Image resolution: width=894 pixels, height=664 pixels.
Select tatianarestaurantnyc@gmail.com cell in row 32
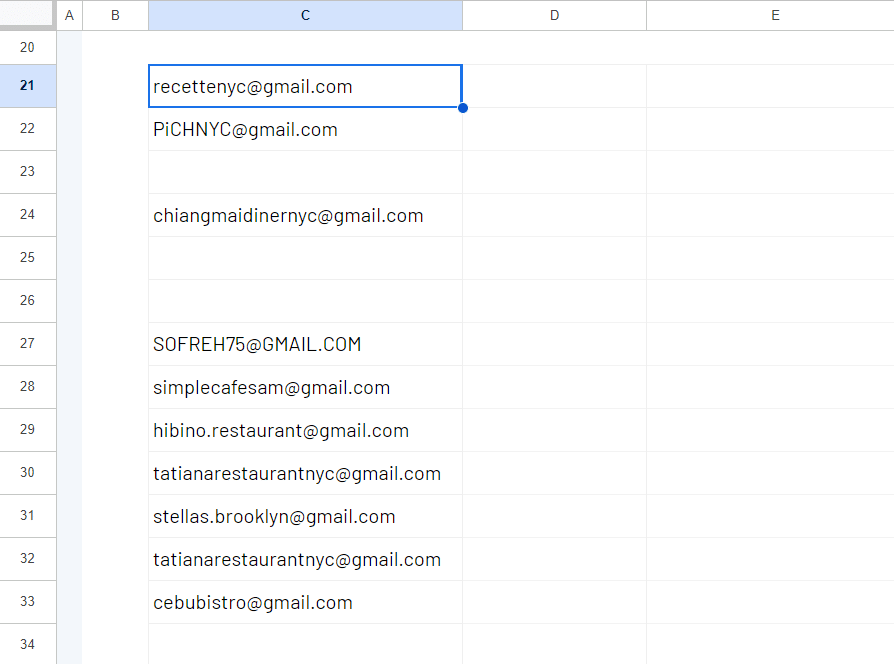pyautogui.click(x=304, y=560)
